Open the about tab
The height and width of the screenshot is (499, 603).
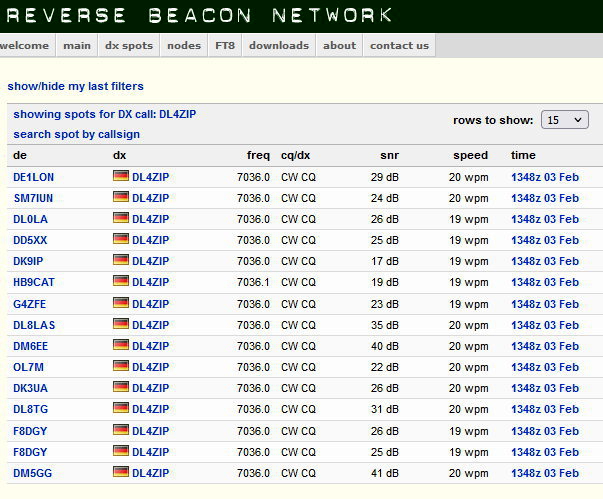pos(340,45)
